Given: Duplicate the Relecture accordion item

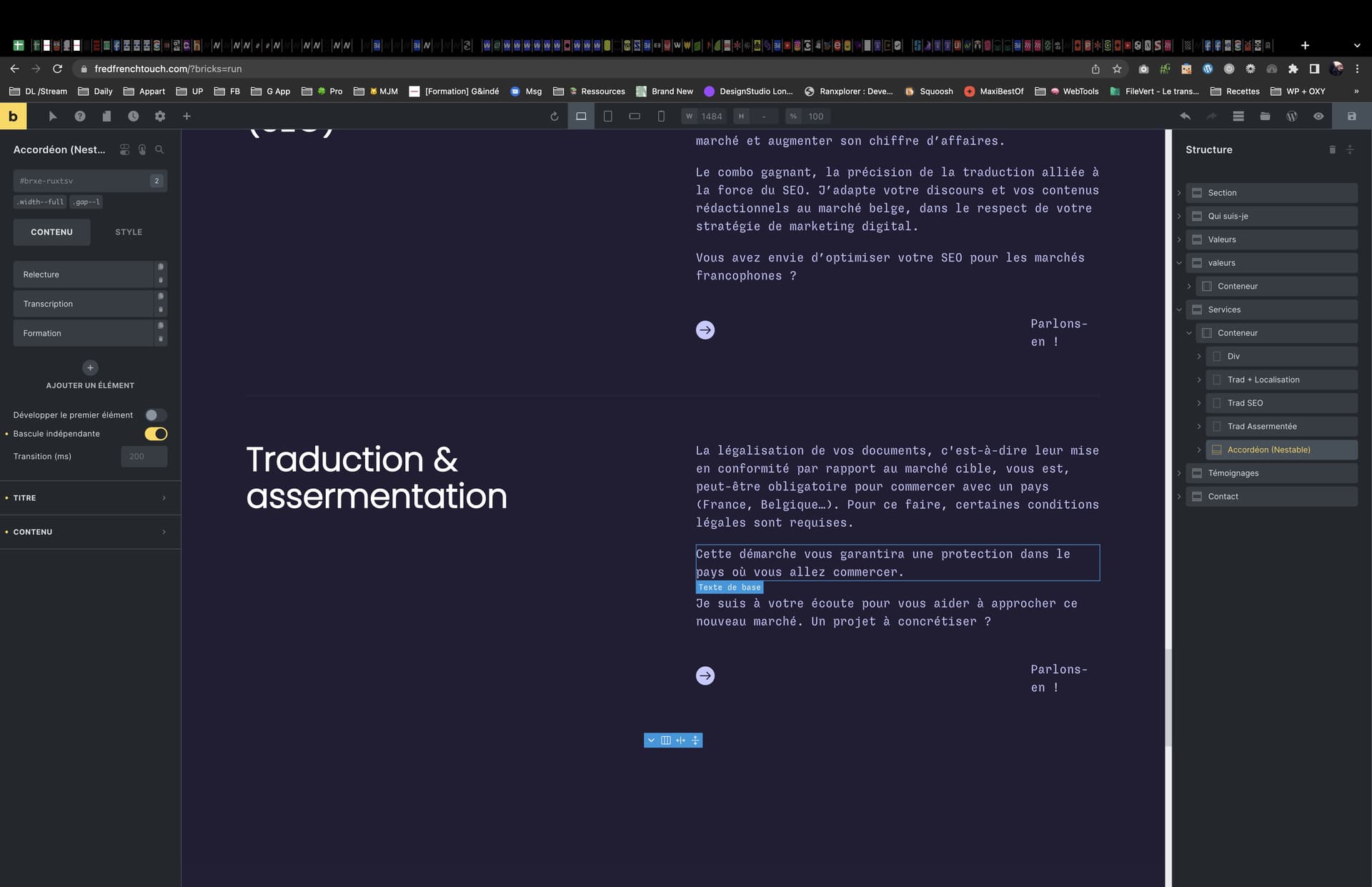Looking at the screenshot, I should [161, 267].
